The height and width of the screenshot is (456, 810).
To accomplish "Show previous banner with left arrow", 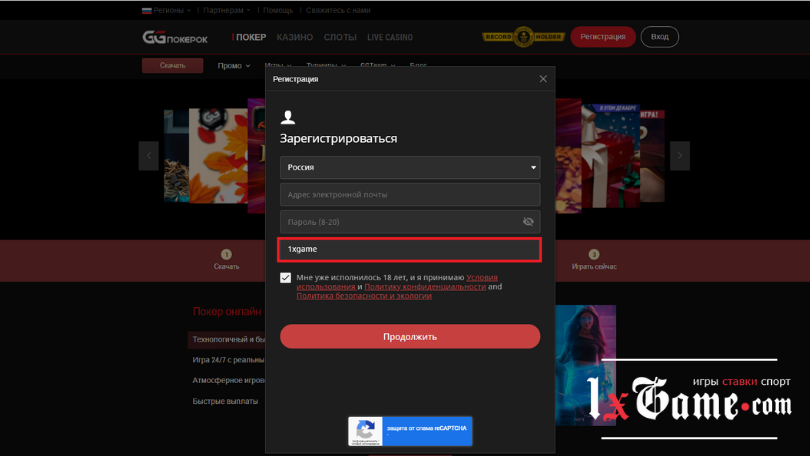I will click(x=149, y=155).
